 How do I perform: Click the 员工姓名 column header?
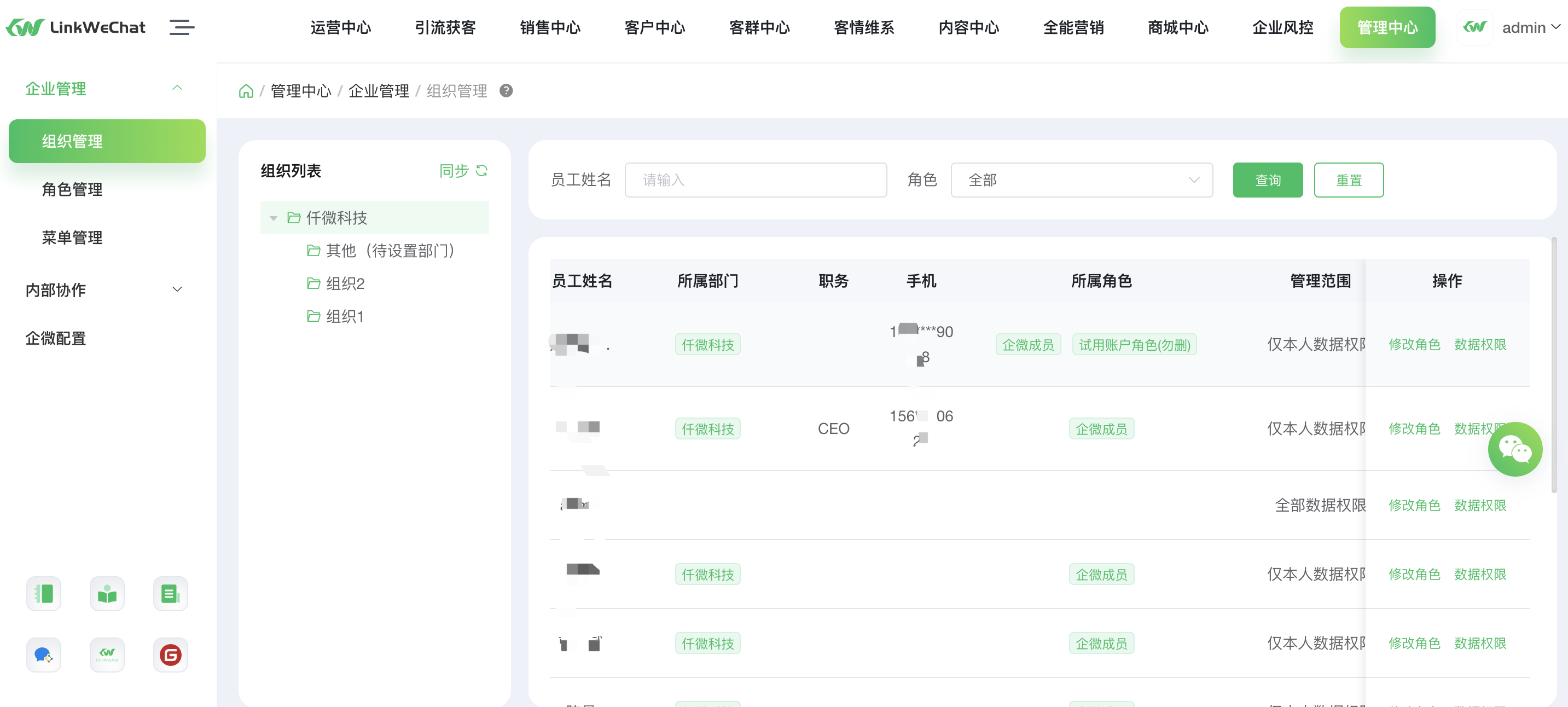pyautogui.click(x=582, y=281)
